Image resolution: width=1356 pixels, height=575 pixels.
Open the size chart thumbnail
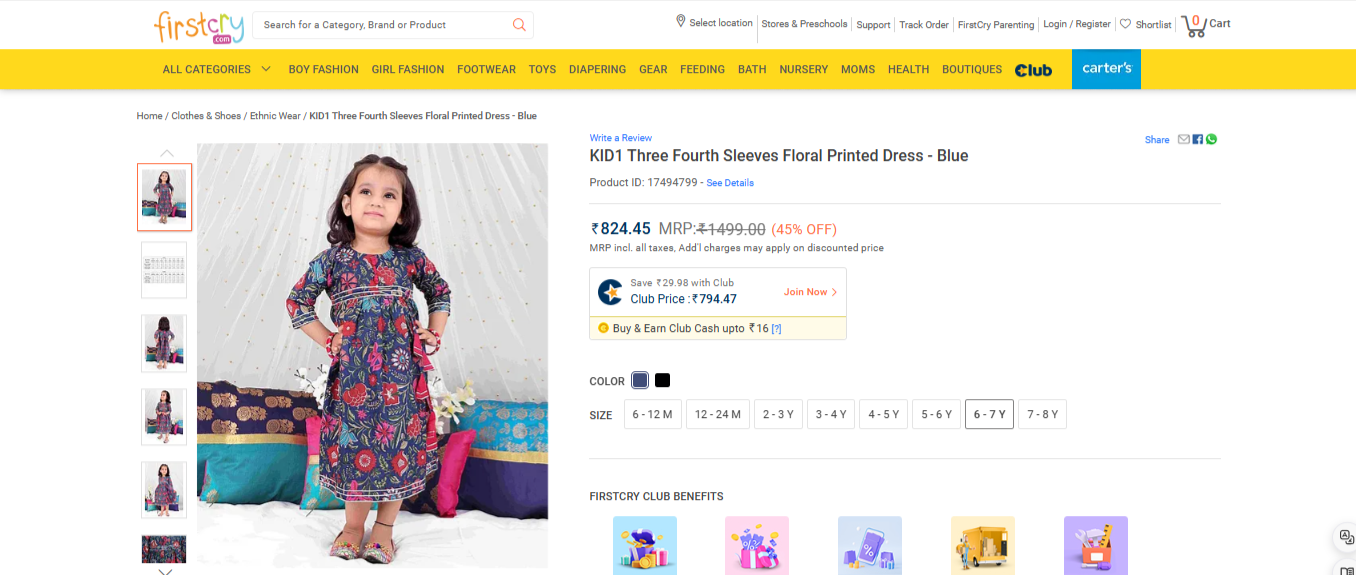click(x=164, y=270)
